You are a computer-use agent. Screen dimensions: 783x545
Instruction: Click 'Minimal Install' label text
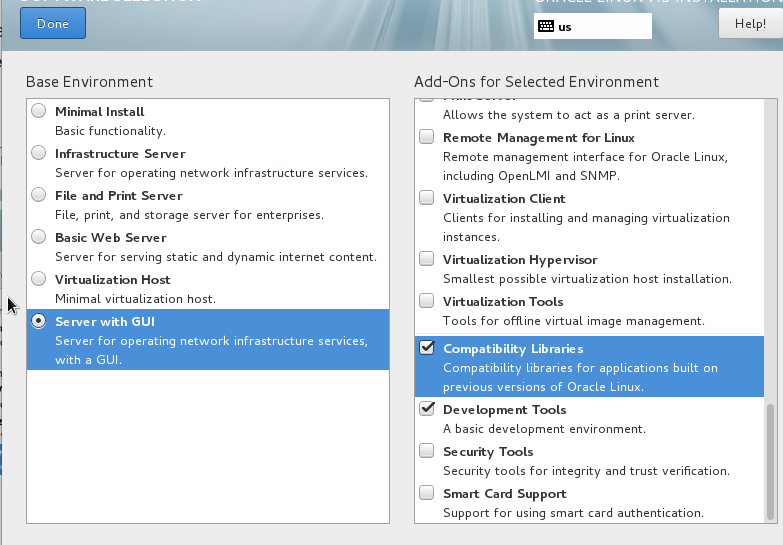(100, 111)
